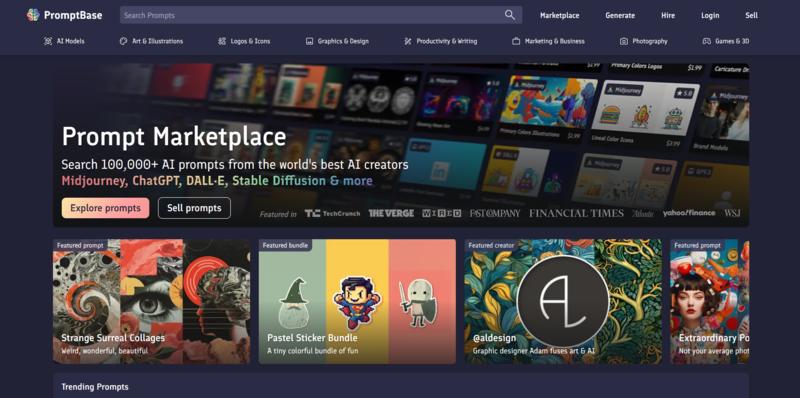Click the Marketing & Business briefcase icon
The width and height of the screenshot is (800, 398).
[x=516, y=41]
